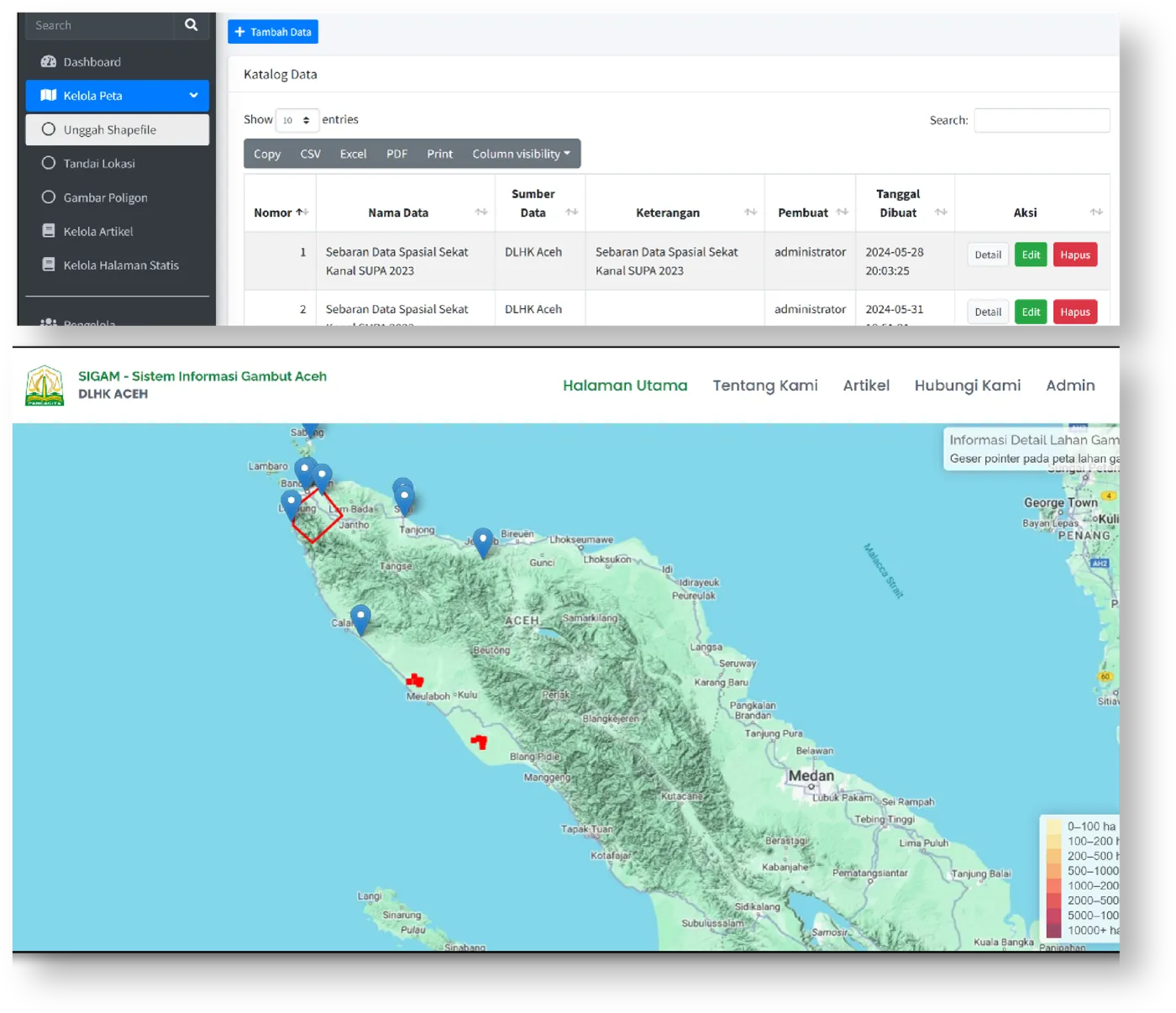Open the Admin link
Viewport: 1176px width, 1013px height.
point(1070,386)
